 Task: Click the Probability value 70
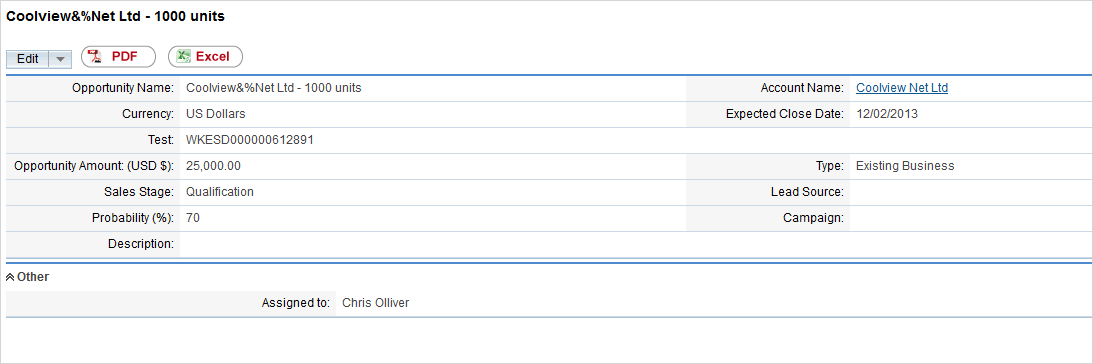coord(193,218)
